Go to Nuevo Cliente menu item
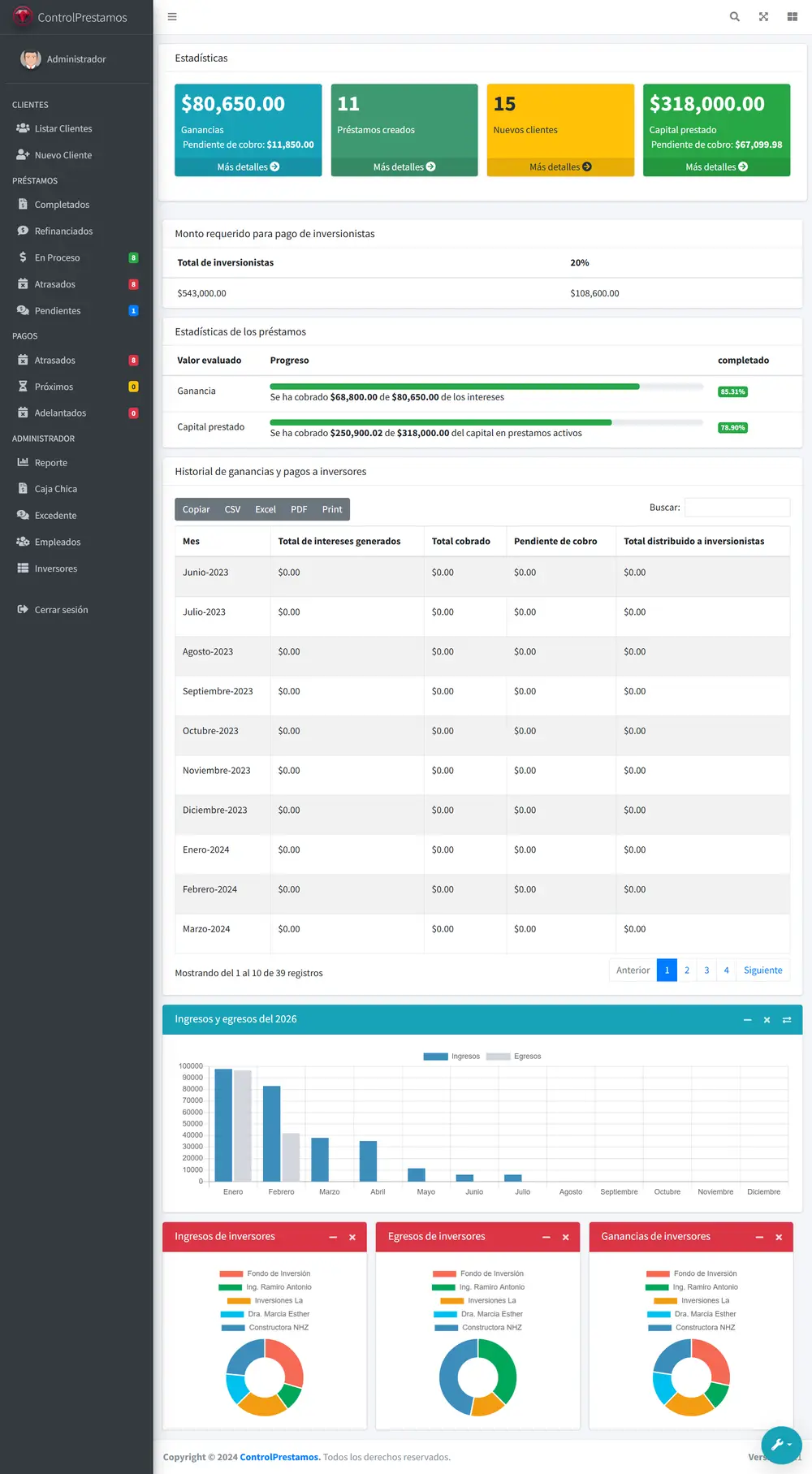The width and height of the screenshot is (812, 1474). [76, 155]
